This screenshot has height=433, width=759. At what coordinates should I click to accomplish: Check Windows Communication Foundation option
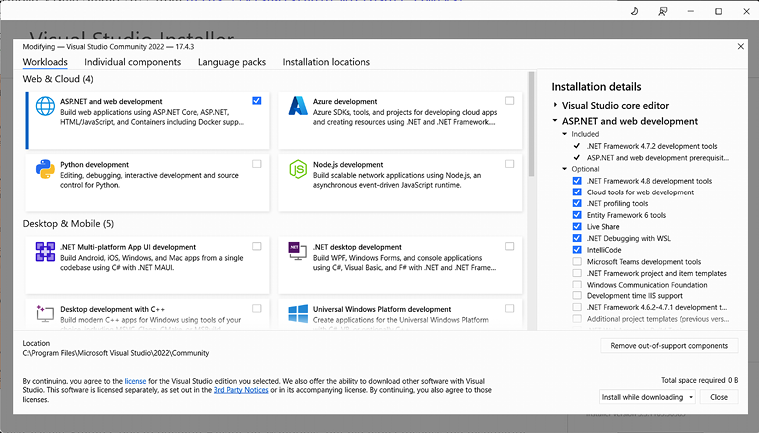click(x=577, y=284)
